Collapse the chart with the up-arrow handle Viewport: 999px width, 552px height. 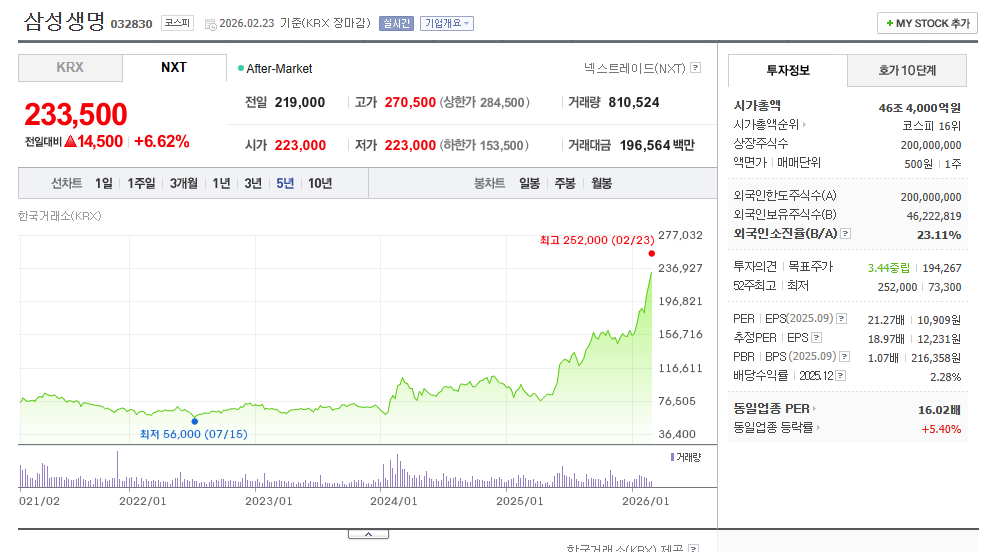tap(368, 534)
